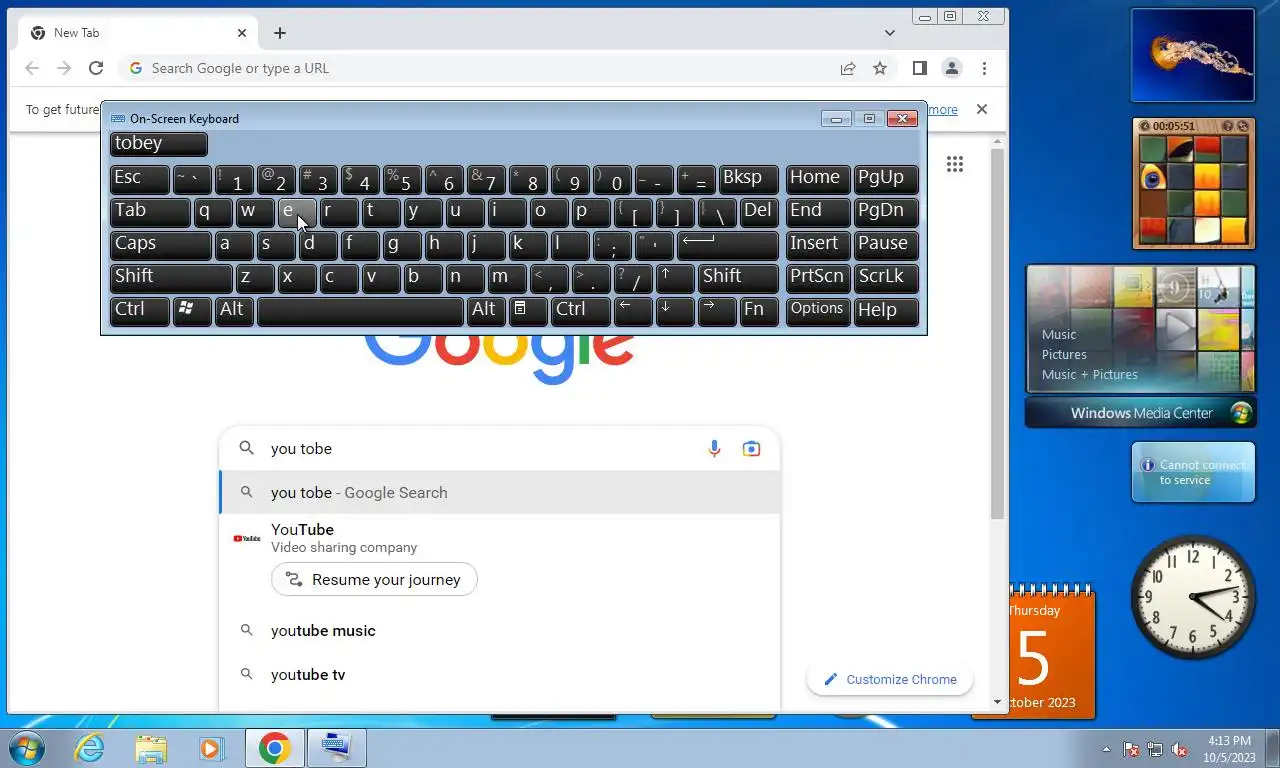Click the right arrow key on keyboard
This screenshot has width=1280, height=768.
tap(717, 312)
